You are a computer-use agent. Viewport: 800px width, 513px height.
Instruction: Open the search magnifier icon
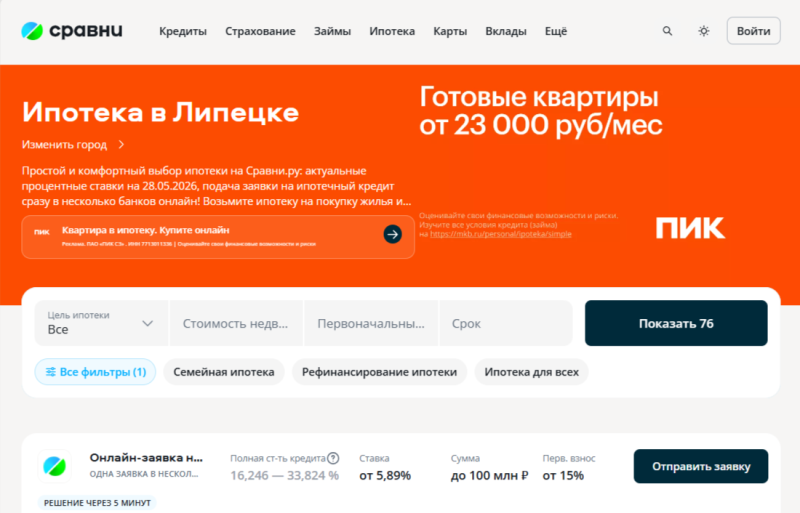click(667, 31)
